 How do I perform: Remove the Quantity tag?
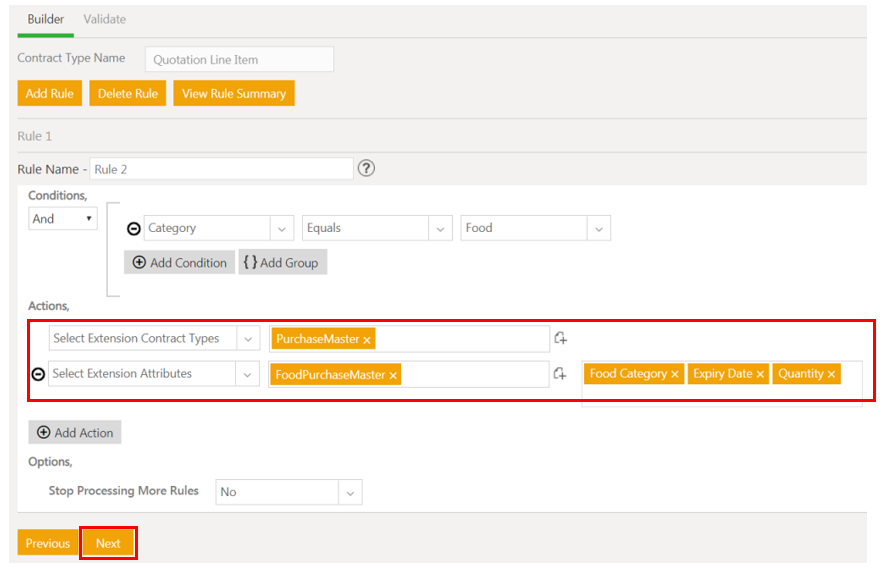click(831, 374)
